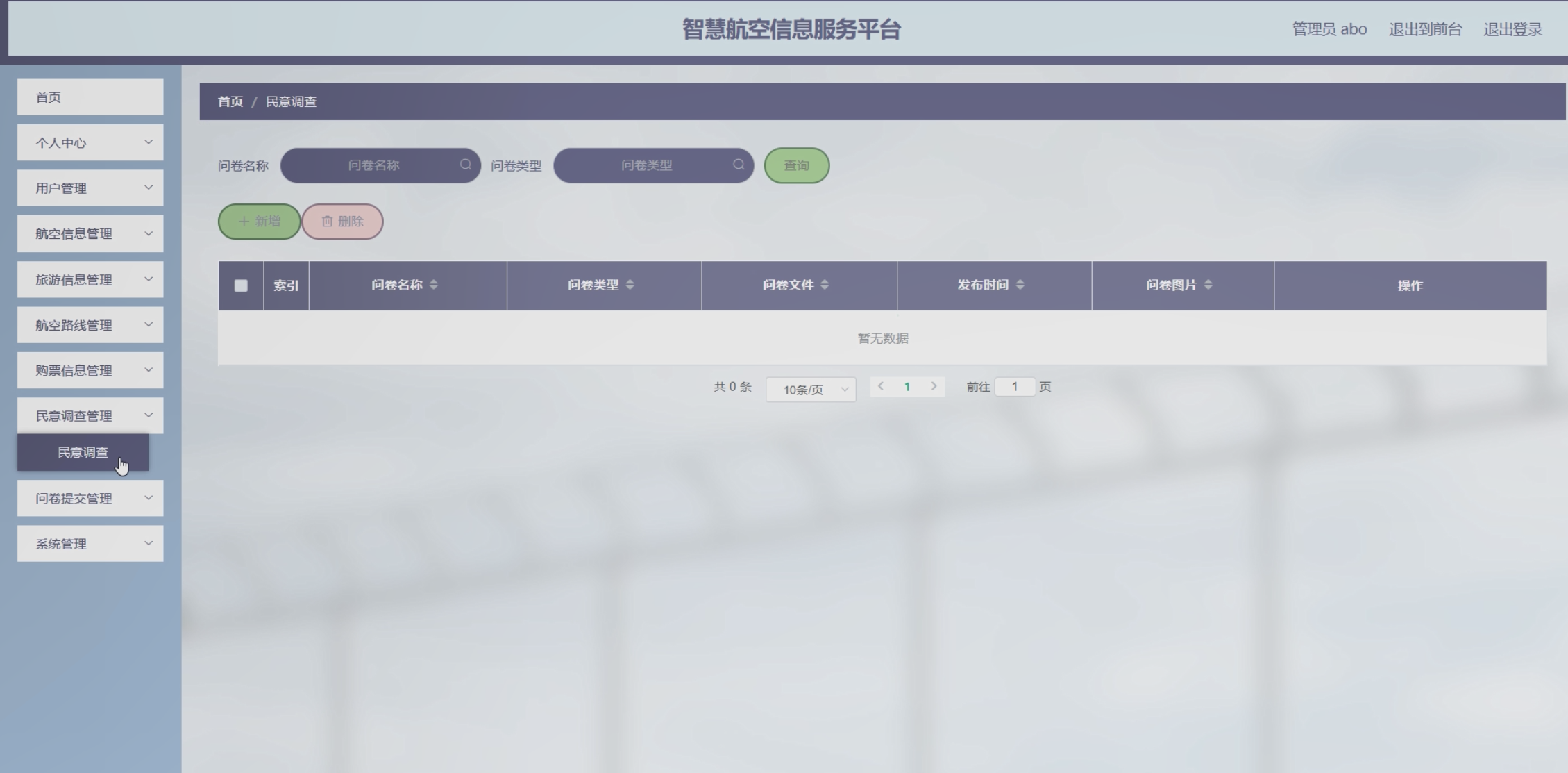
Task: Sort table by 问卷类型 column arrows
Action: click(x=630, y=285)
